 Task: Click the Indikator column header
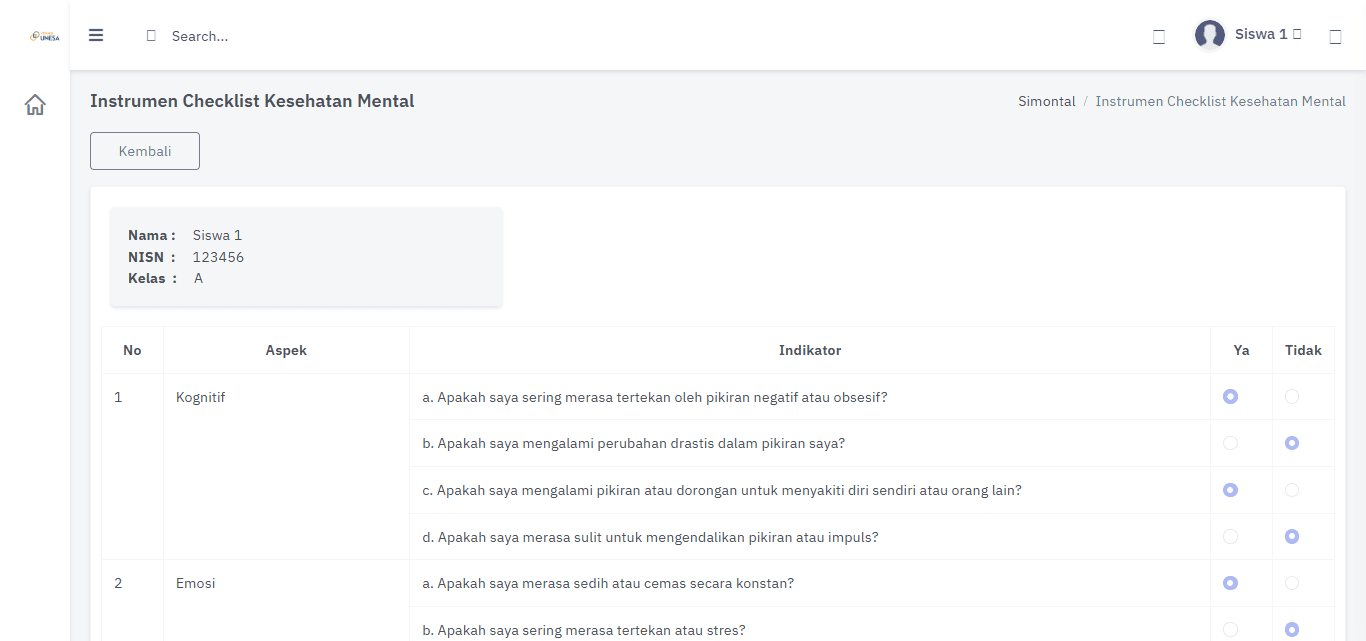pos(810,350)
